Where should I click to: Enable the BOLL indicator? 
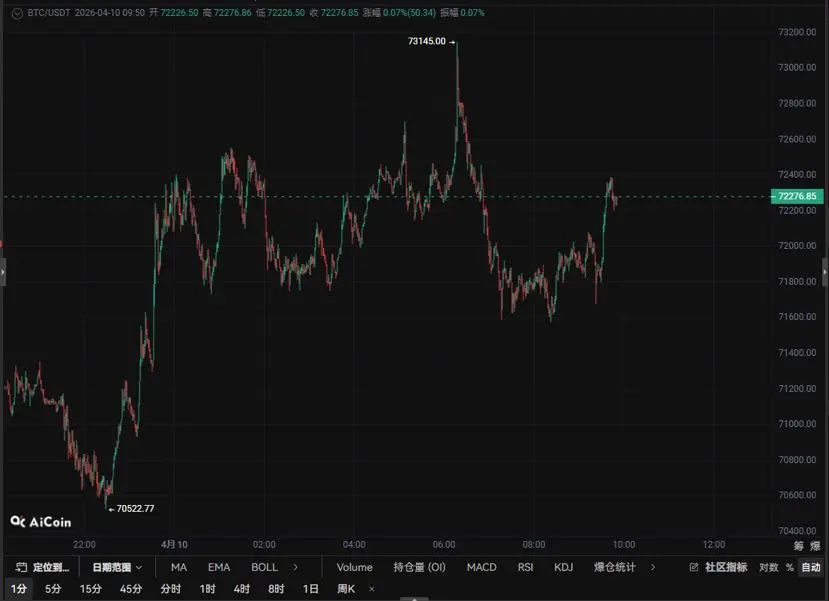(264, 567)
